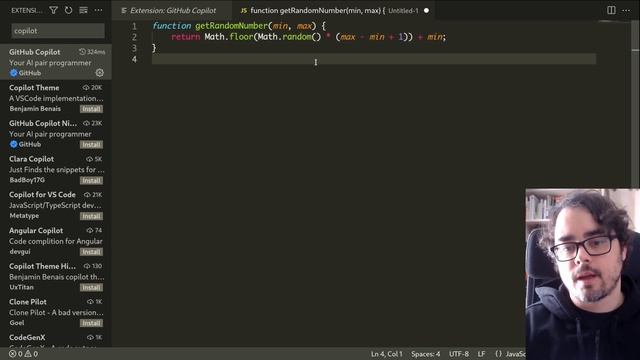Click the EXTENSI... panel title

[x=27, y=10]
